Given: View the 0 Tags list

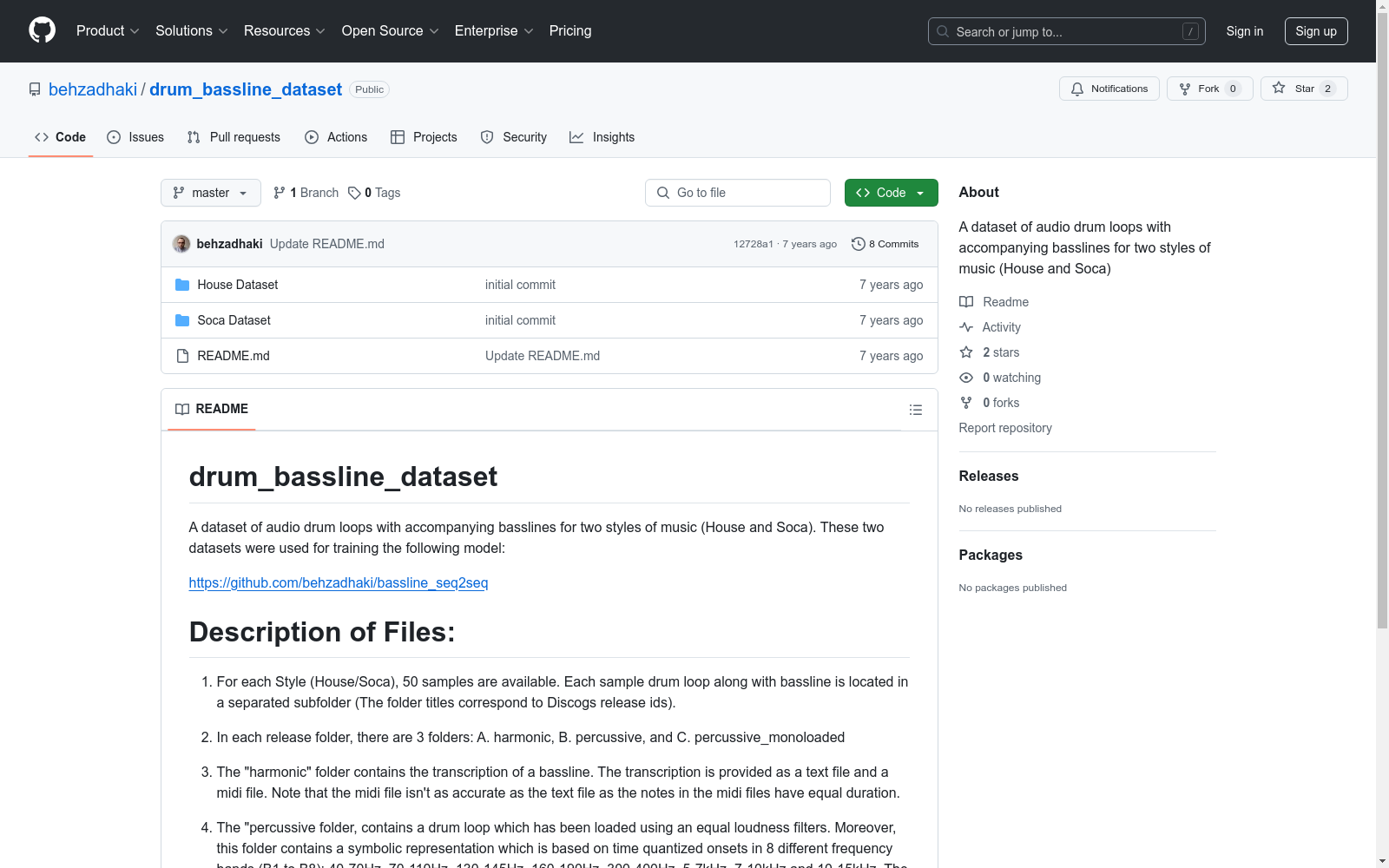Looking at the screenshot, I should click(x=374, y=193).
